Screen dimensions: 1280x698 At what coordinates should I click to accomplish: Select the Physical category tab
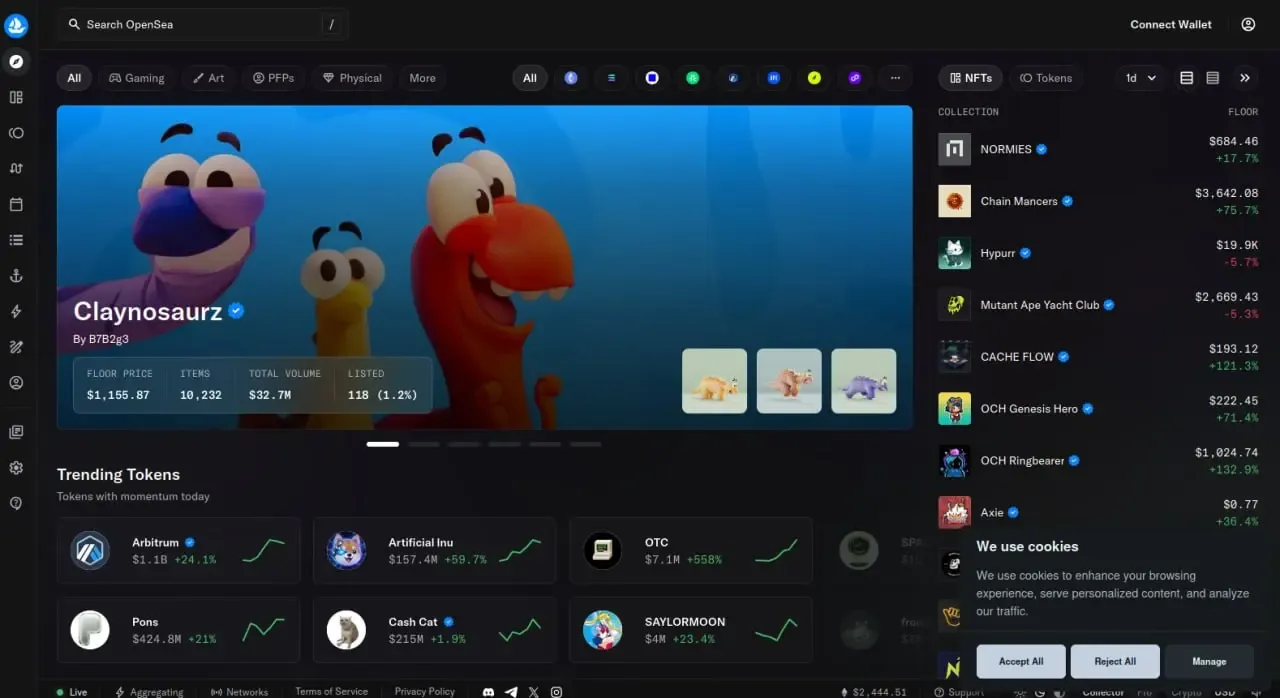pyautogui.click(x=352, y=78)
